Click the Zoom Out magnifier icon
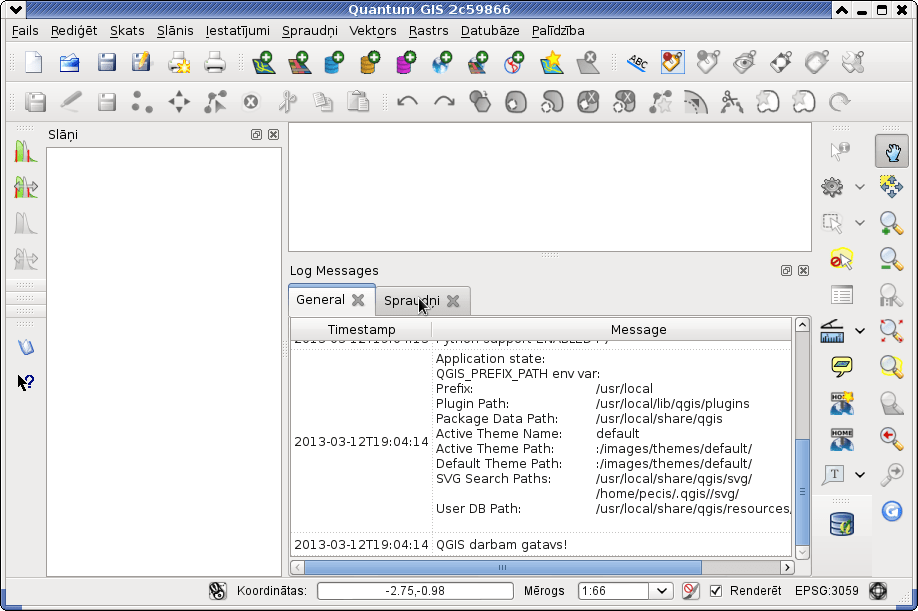This screenshot has height=611, width=918. pos(891,259)
